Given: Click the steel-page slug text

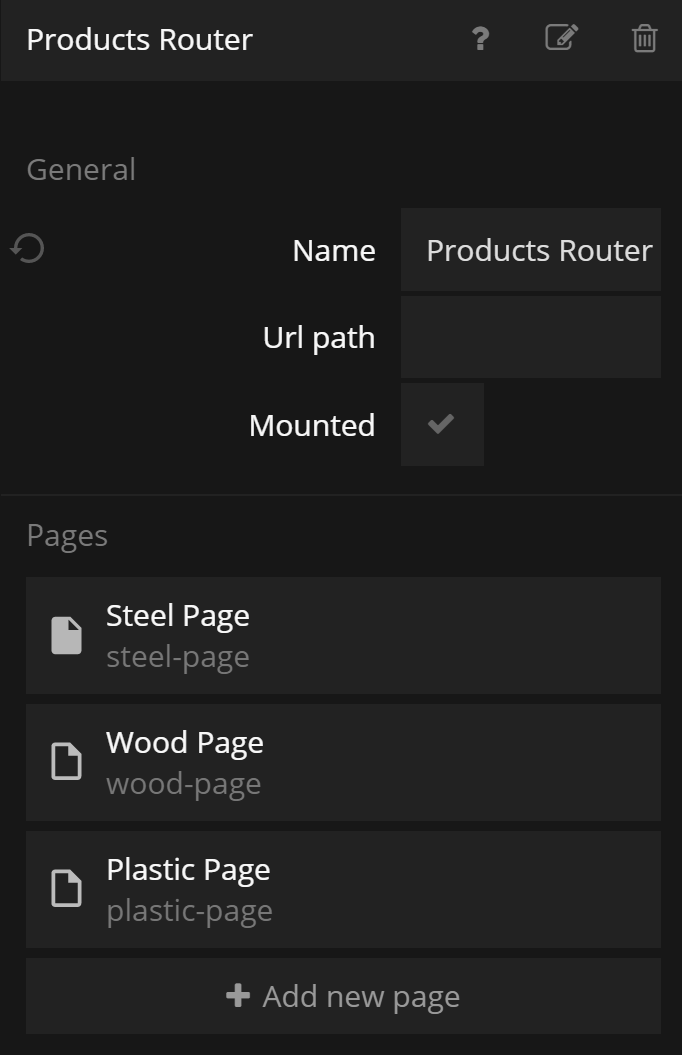Looking at the screenshot, I should 178,657.
